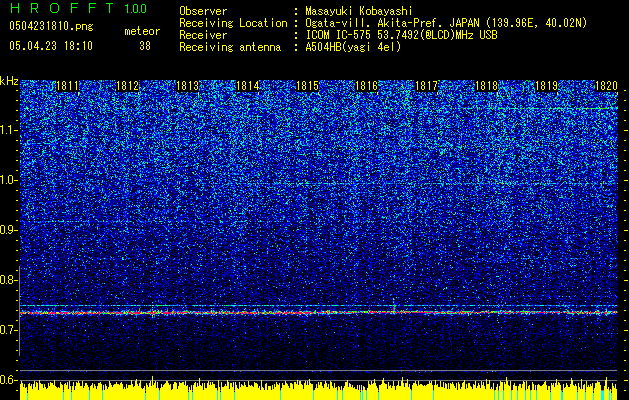The height and width of the screenshot is (400, 629).
Task: Click the antenna value A504HB(yagi 4el)
Action: [353, 47]
